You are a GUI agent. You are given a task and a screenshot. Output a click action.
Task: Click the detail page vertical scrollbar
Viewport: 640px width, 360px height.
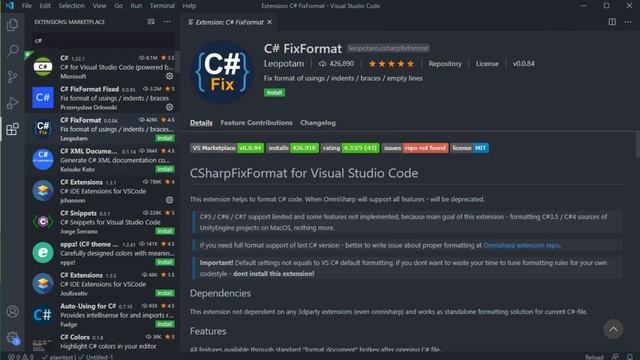point(638,145)
